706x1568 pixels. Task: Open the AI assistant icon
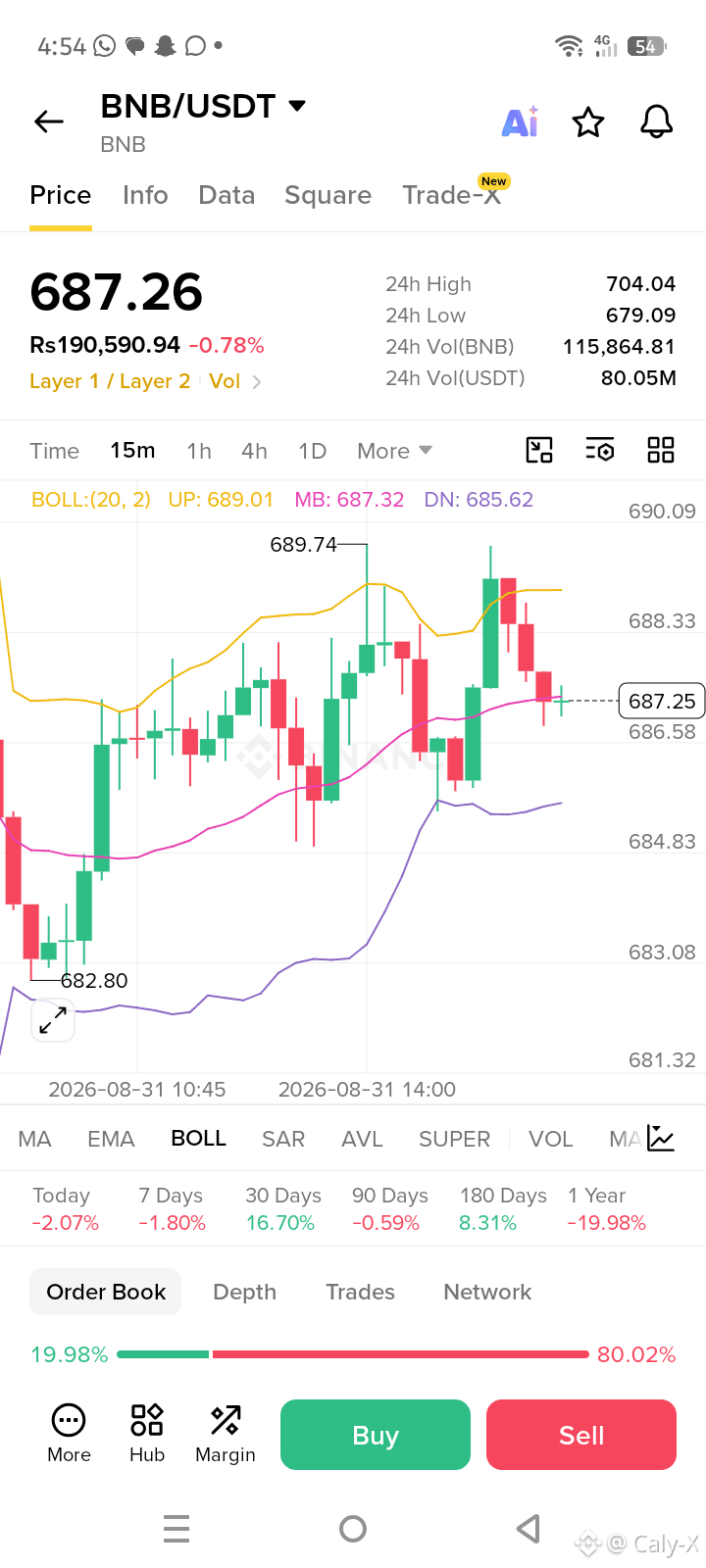click(520, 122)
